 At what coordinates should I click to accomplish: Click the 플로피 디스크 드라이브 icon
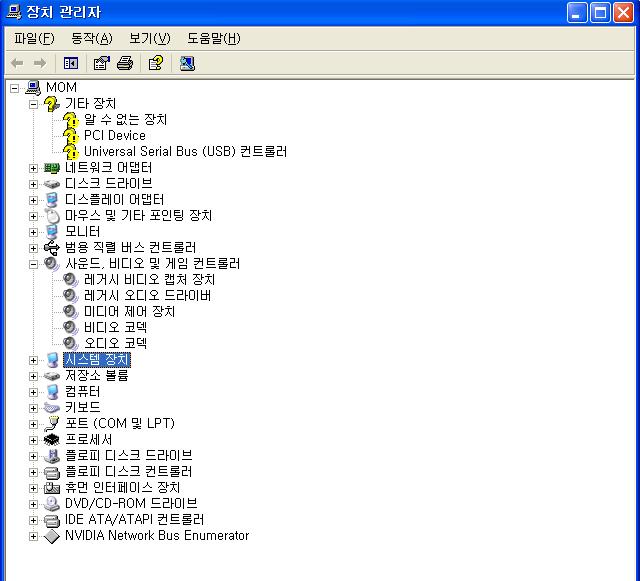pos(52,456)
